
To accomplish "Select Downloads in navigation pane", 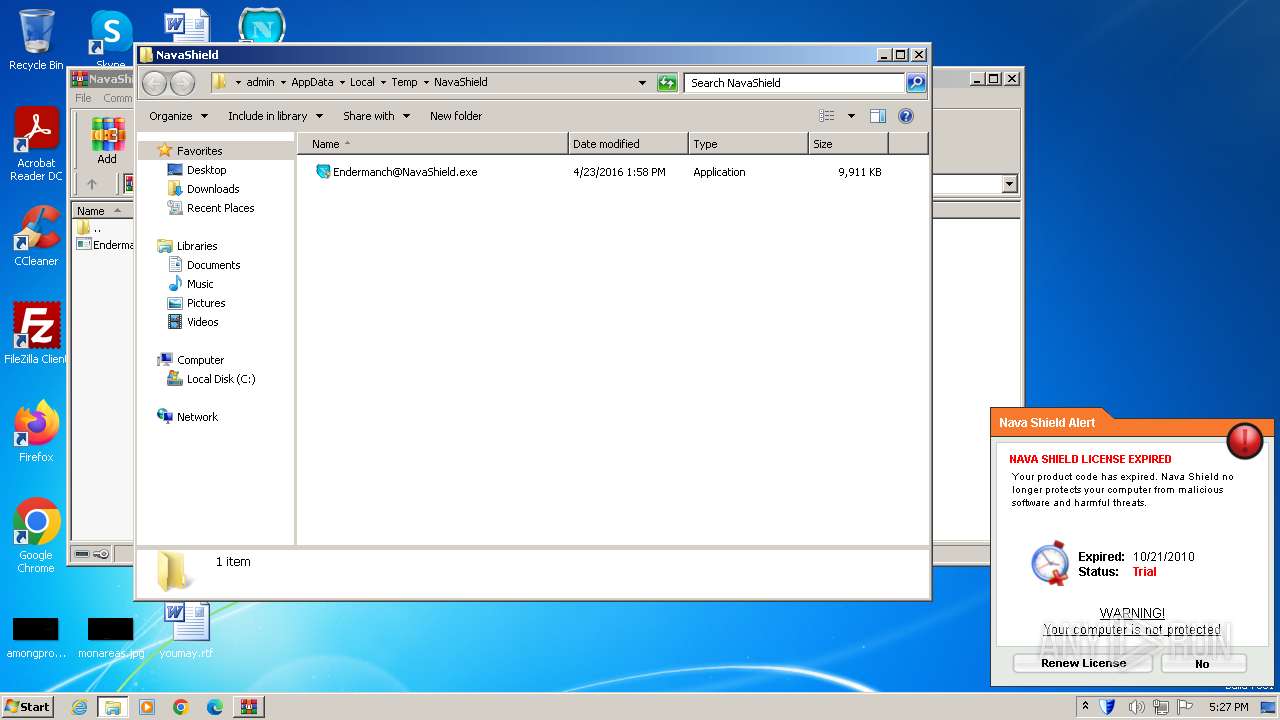I will pyautogui.click(x=213, y=189).
